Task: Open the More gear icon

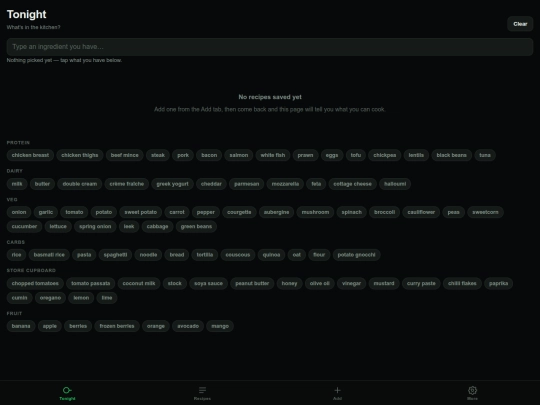Action: click(x=472, y=390)
